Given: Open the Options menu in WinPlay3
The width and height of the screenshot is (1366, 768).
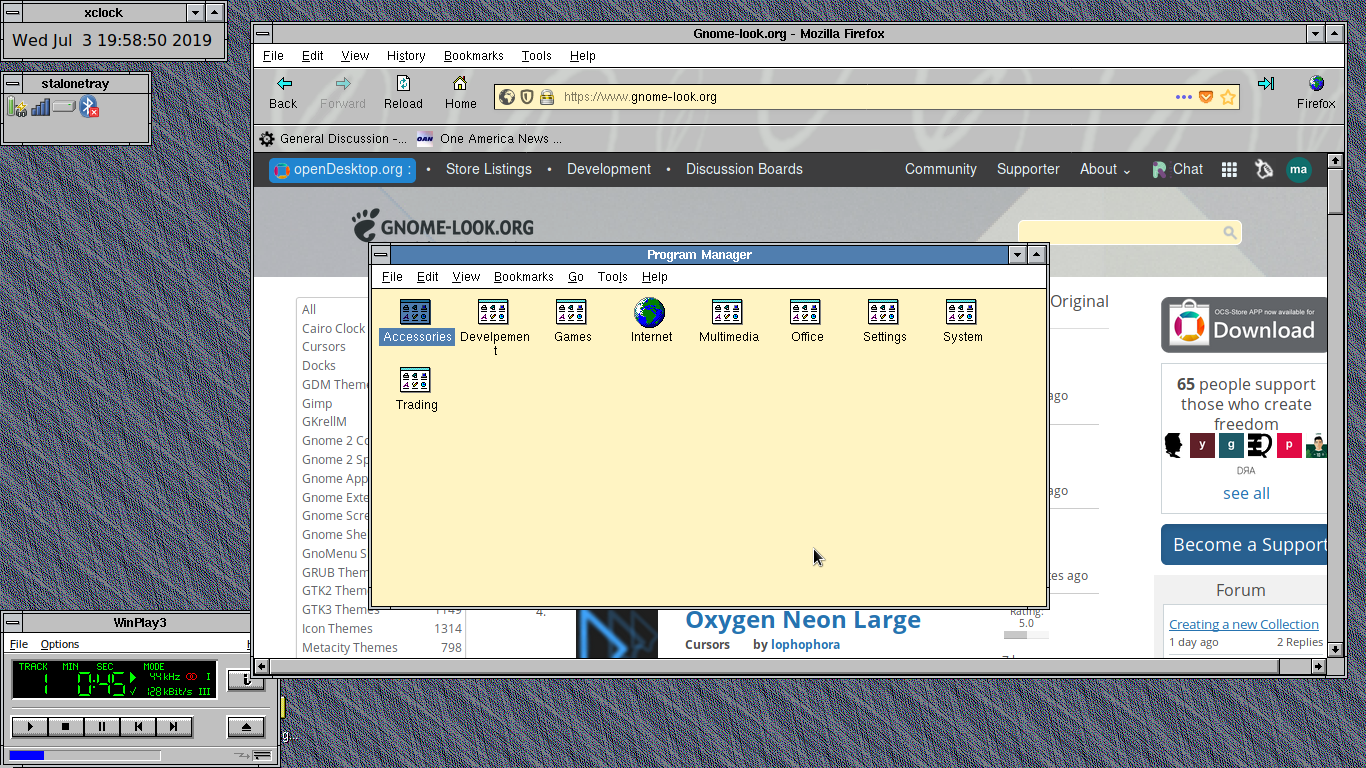Looking at the screenshot, I should coord(60,644).
